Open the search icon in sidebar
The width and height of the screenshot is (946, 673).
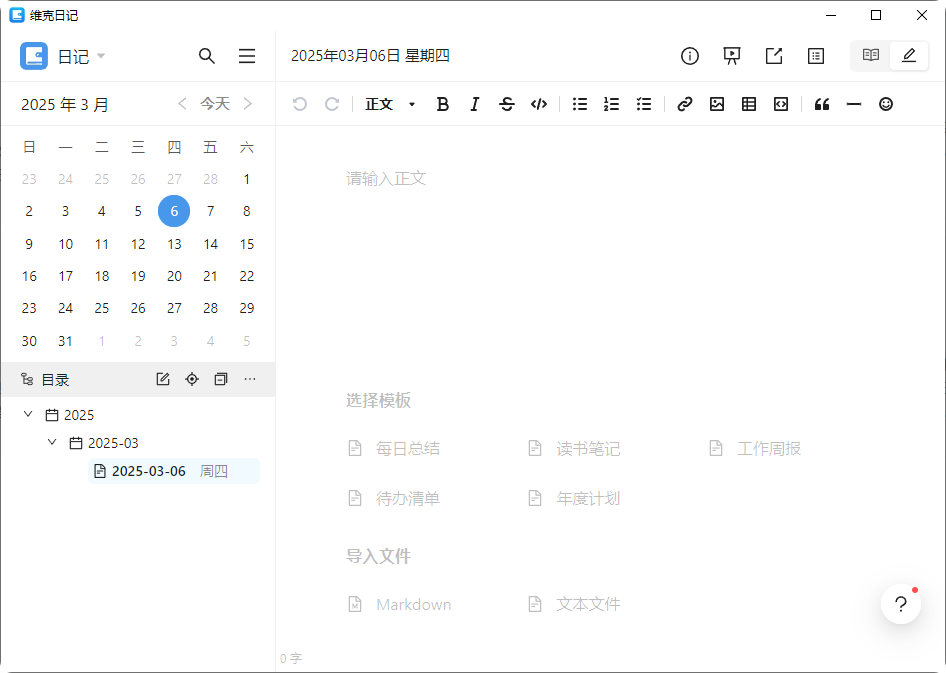tap(207, 56)
